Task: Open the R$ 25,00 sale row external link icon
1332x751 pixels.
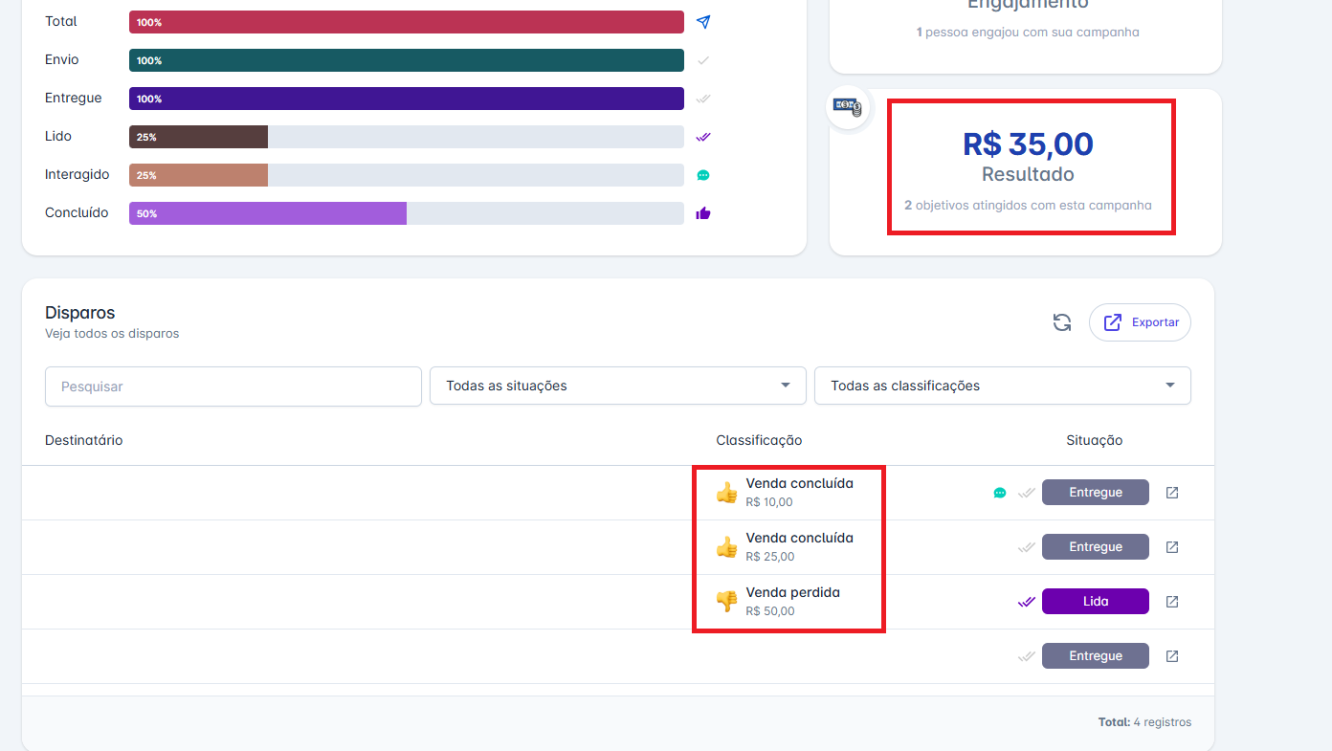Action: click(1172, 547)
